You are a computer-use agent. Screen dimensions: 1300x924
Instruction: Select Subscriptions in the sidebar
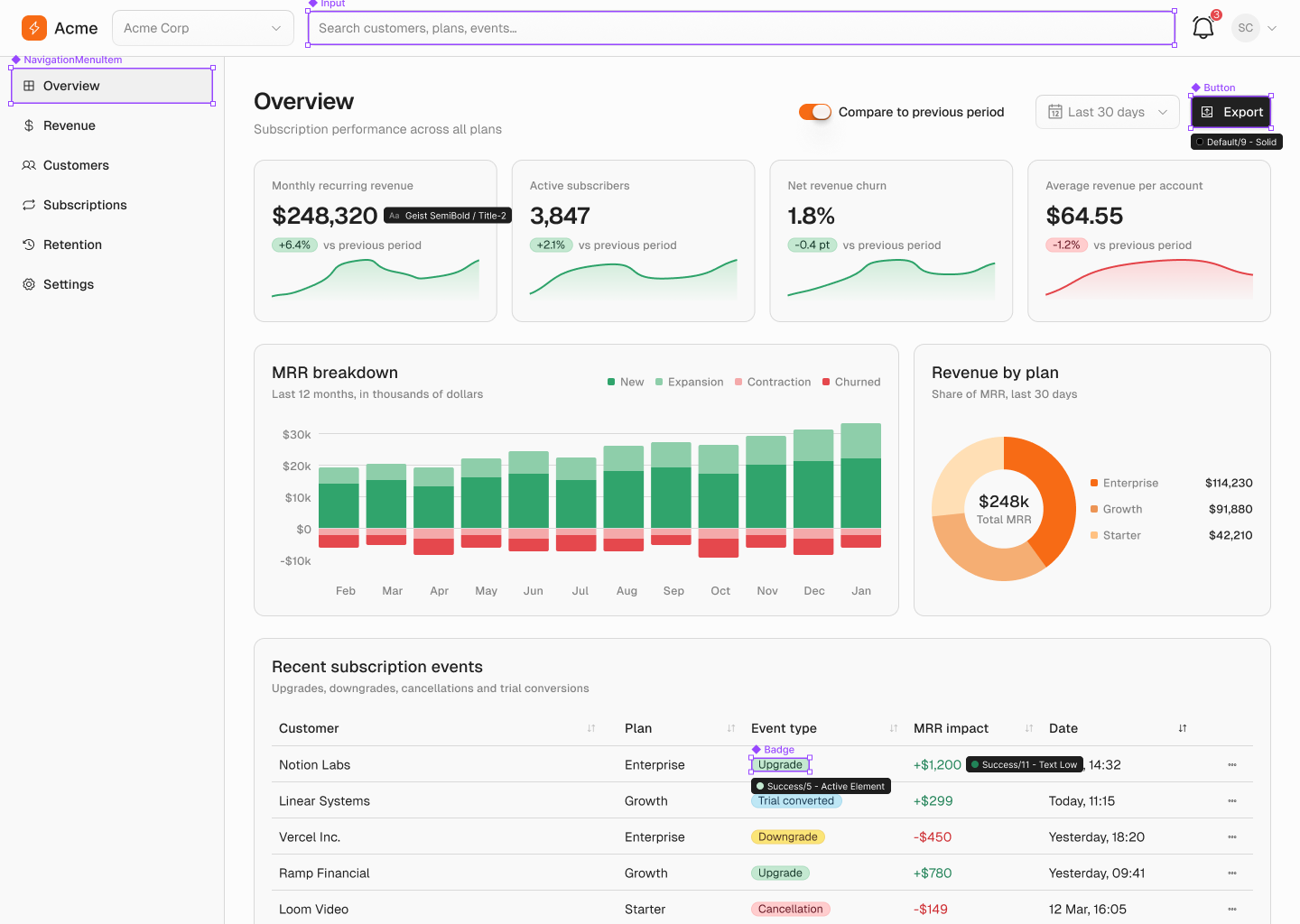[112, 205]
